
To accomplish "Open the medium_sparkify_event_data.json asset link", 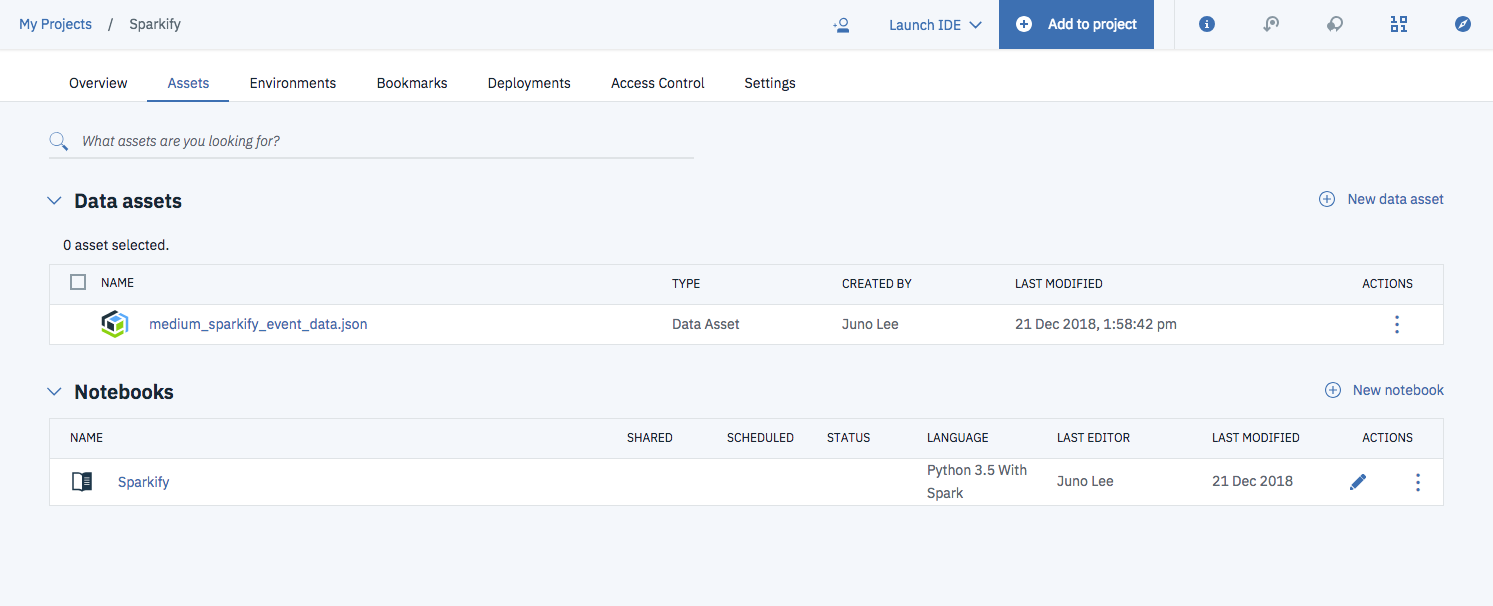I will point(258,324).
